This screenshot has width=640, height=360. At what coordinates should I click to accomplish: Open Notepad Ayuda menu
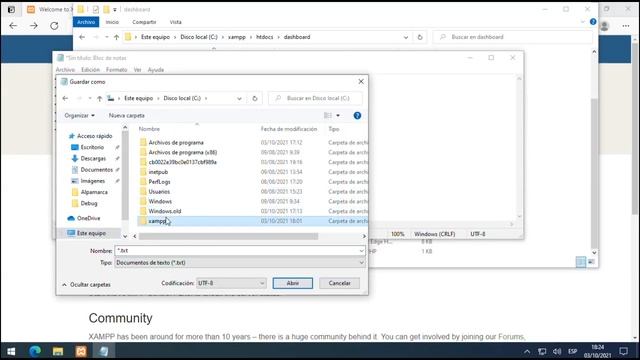pyautogui.click(x=156, y=70)
